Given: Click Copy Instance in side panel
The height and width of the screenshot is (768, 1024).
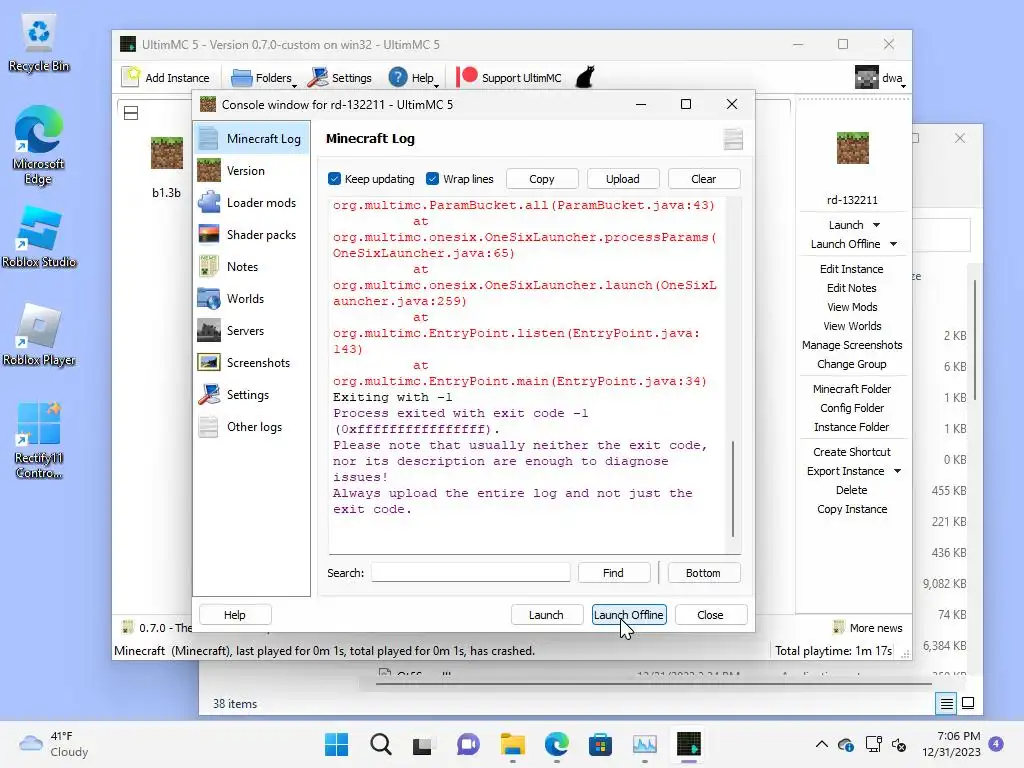Looking at the screenshot, I should tap(852, 509).
